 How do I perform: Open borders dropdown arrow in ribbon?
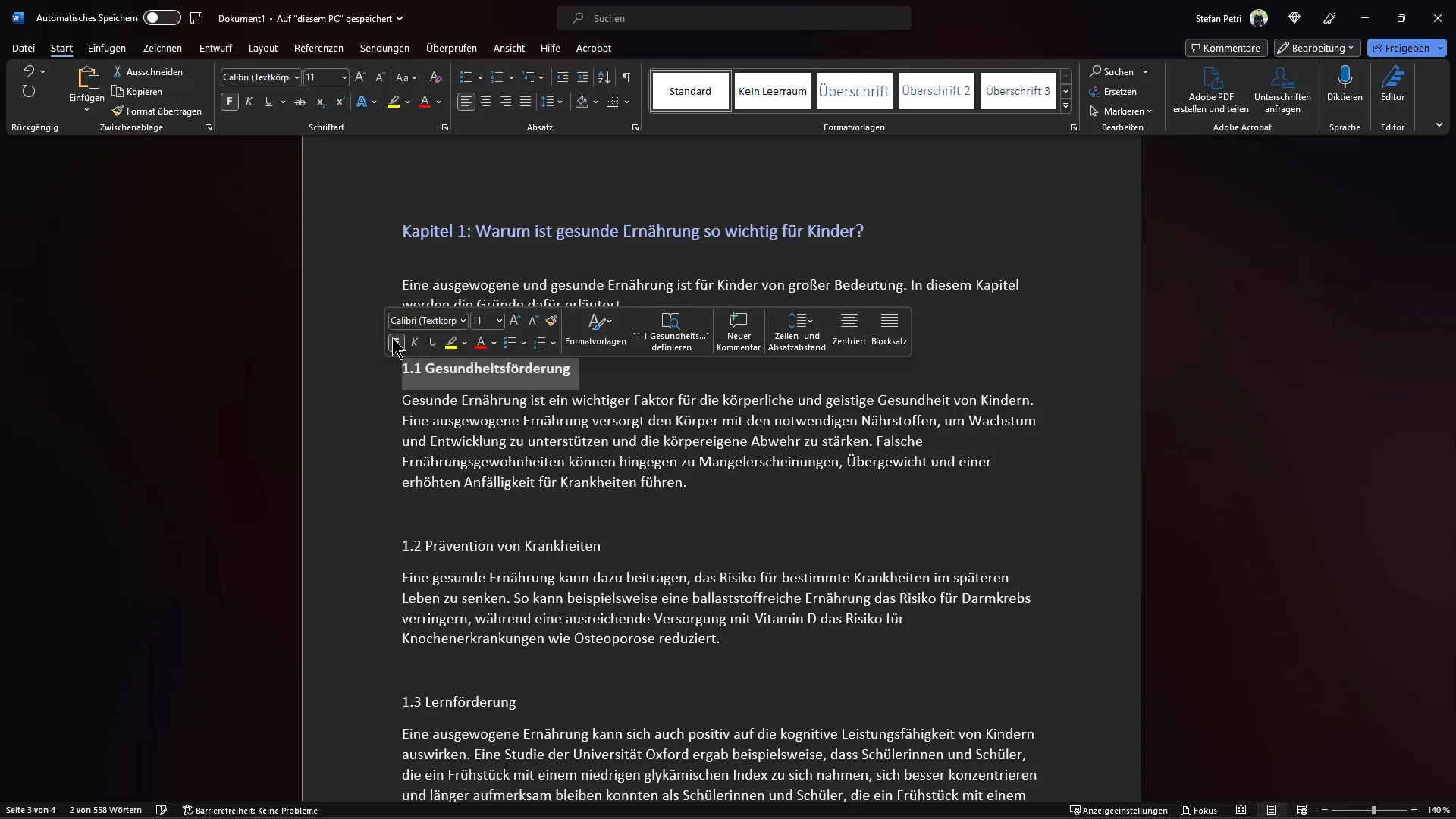(626, 102)
